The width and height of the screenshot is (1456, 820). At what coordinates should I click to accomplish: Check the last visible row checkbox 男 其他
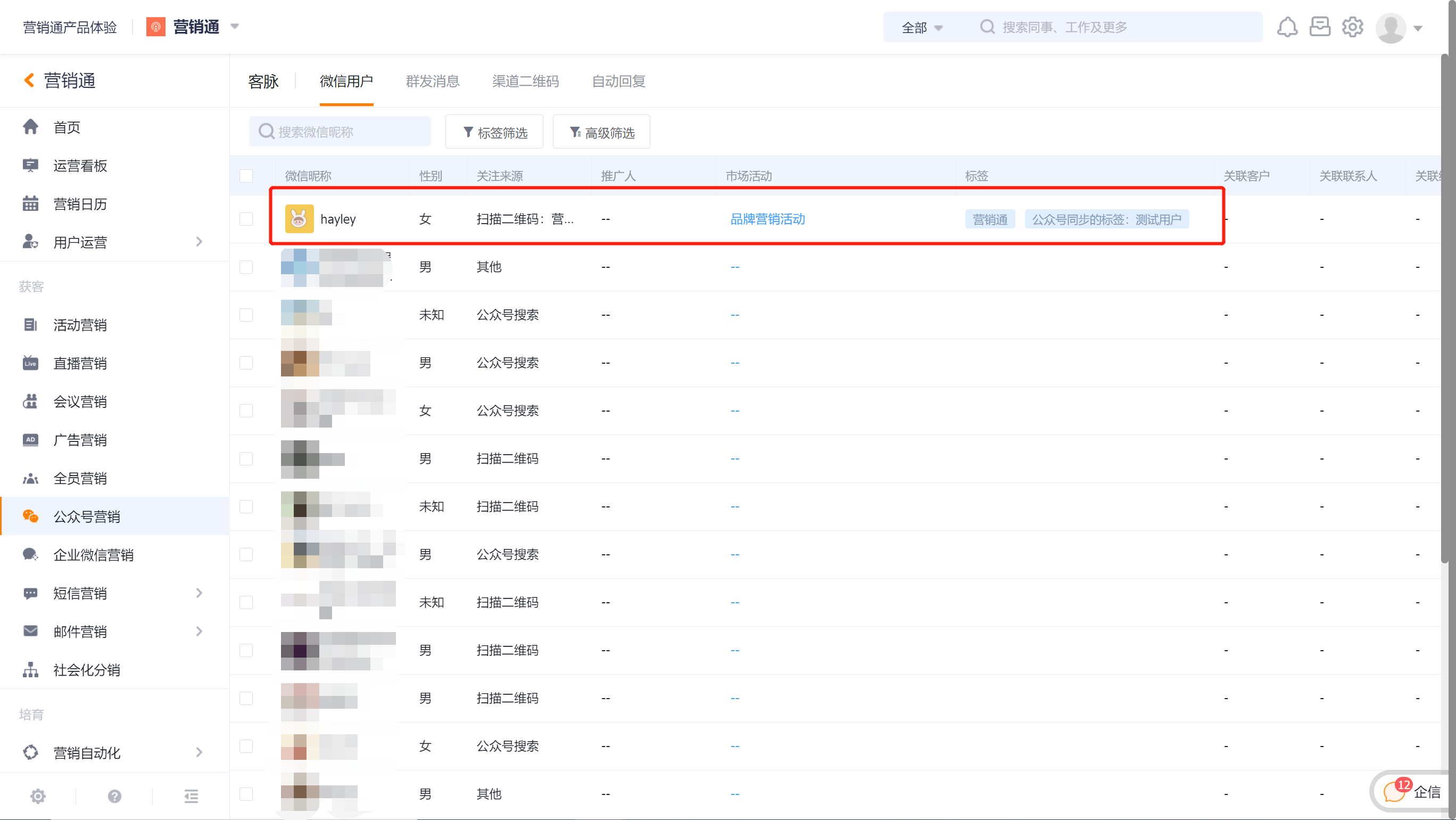(246, 794)
